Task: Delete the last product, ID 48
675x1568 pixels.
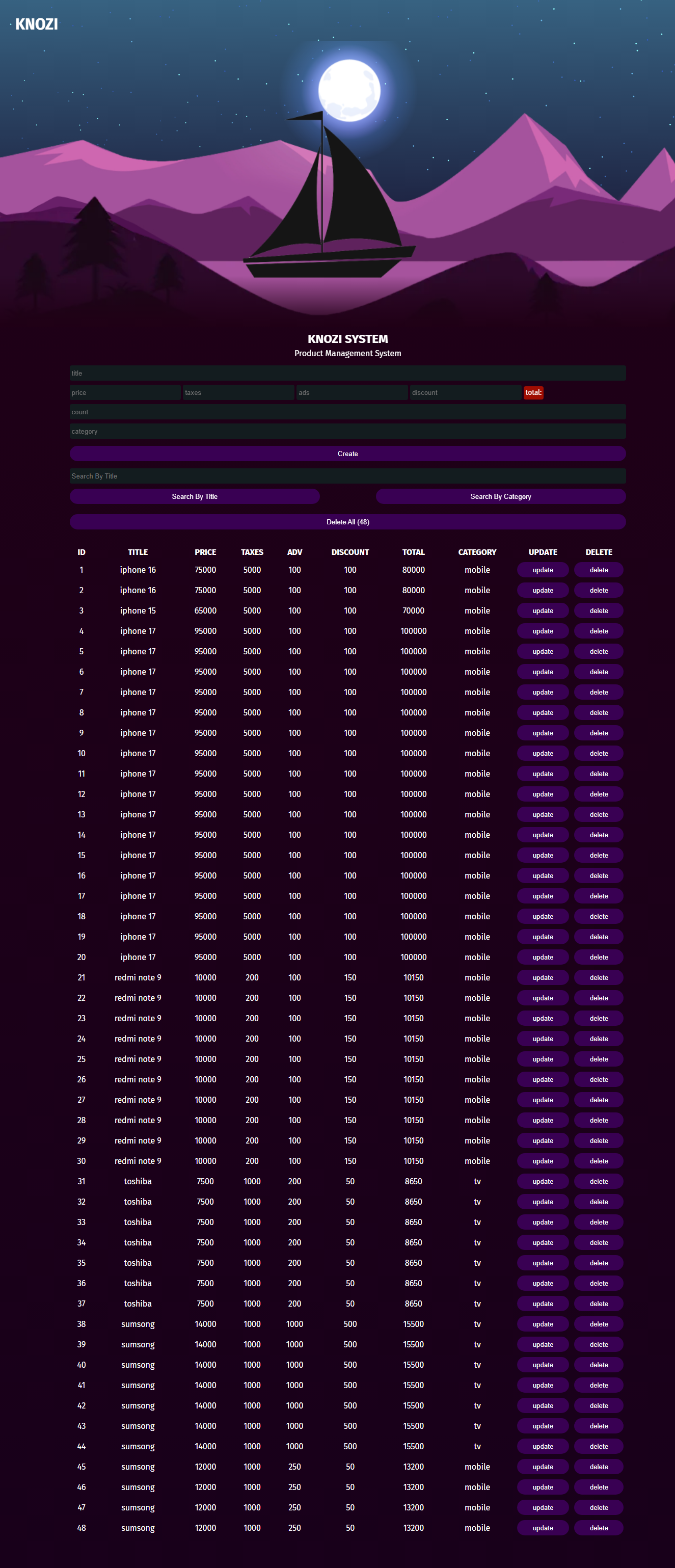Action: click(x=598, y=1528)
